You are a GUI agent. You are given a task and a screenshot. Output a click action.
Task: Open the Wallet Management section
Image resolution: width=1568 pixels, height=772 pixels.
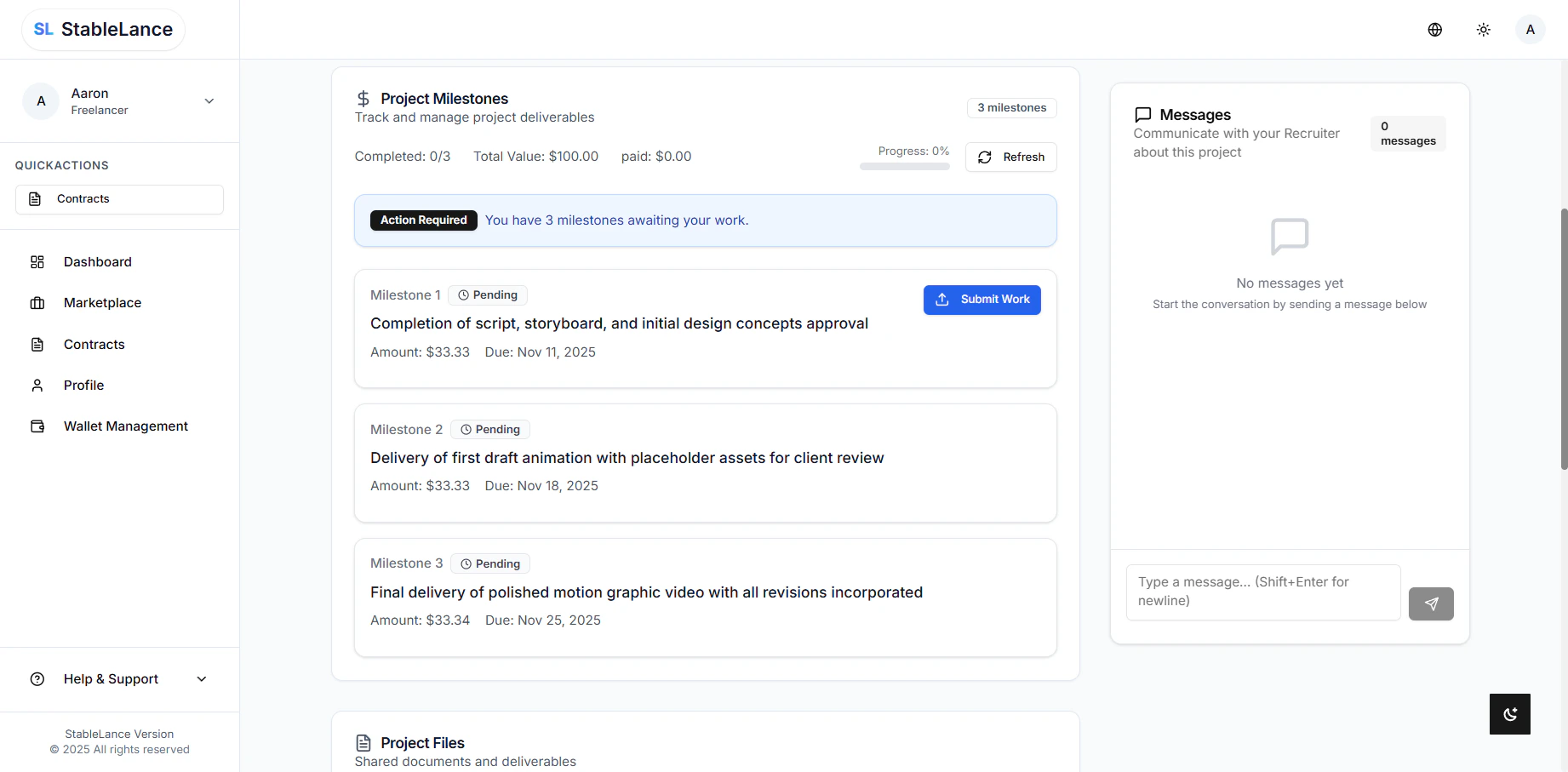tap(125, 426)
